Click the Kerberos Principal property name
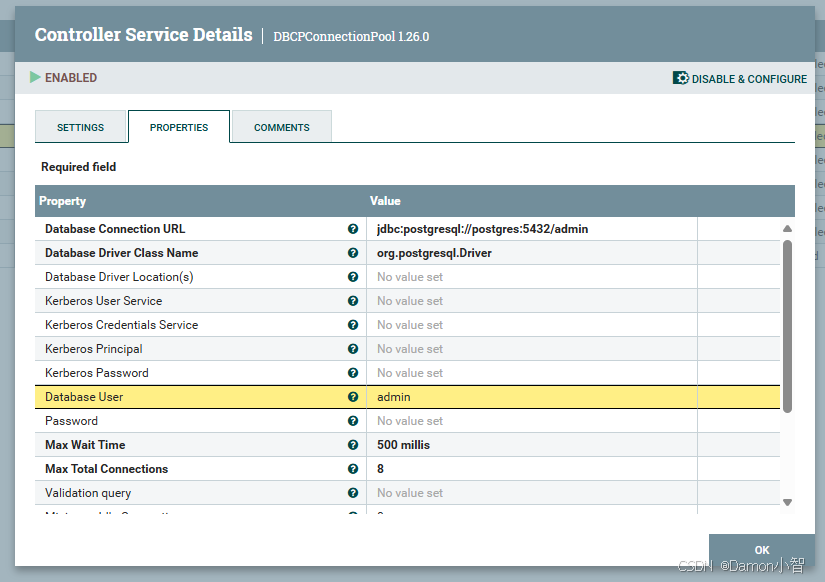 (93, 349)
